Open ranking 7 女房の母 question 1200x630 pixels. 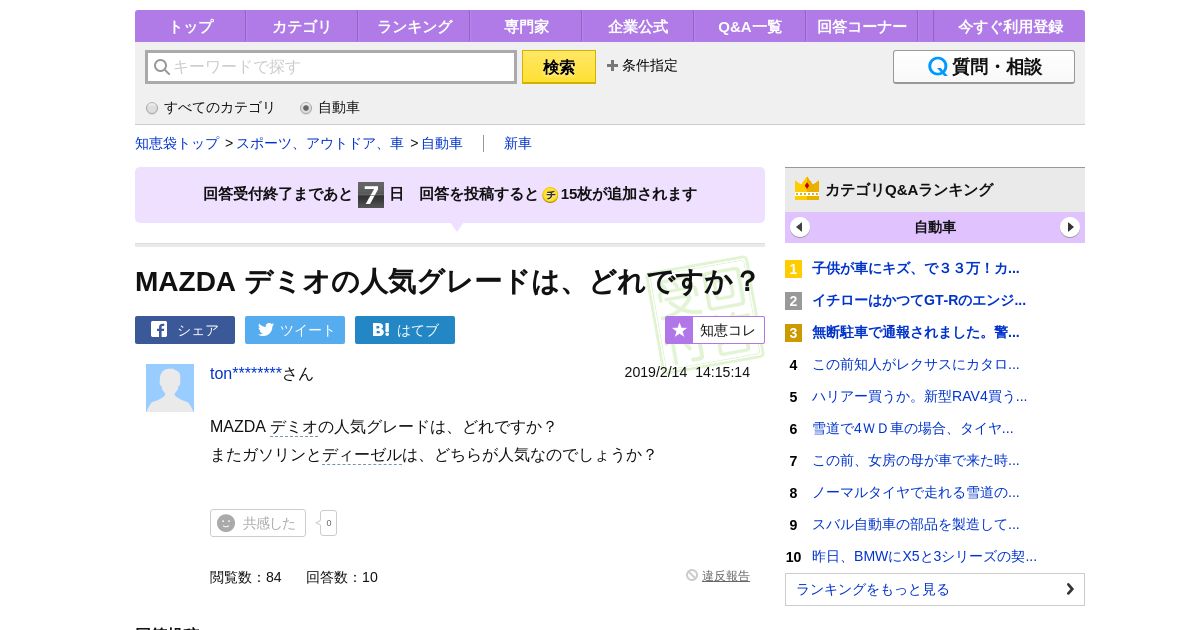coord(916,460)
